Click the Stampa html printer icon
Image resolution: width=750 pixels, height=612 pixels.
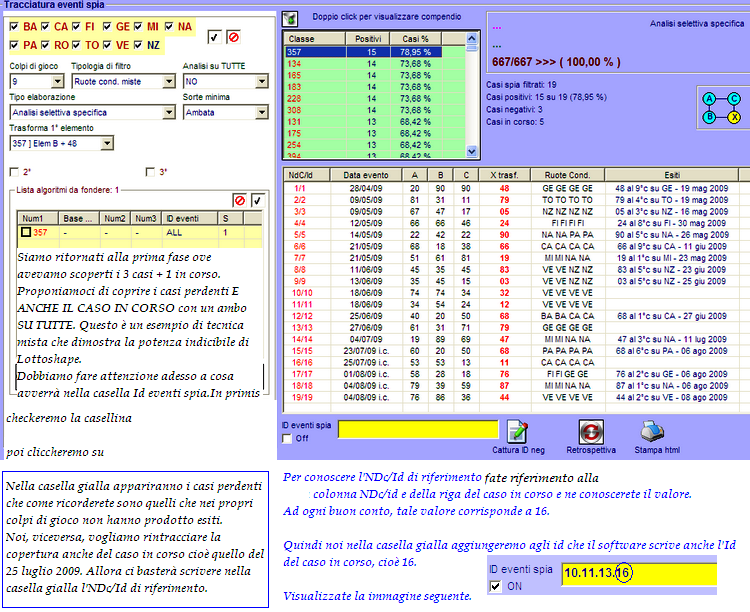point(652,431)
